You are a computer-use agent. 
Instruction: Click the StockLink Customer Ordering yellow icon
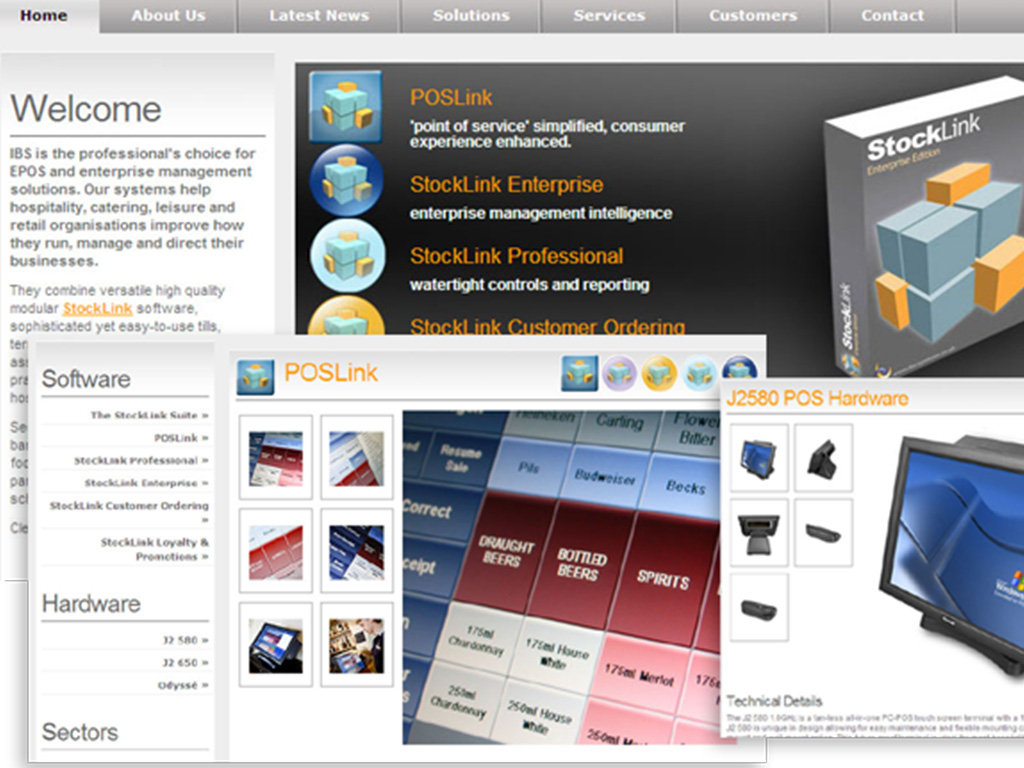pyautogui.click(x=346, y=318)
